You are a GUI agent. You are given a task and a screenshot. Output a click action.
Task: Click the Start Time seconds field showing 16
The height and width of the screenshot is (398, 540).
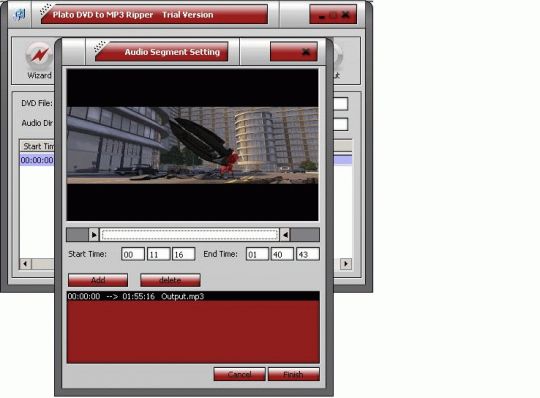184,254
